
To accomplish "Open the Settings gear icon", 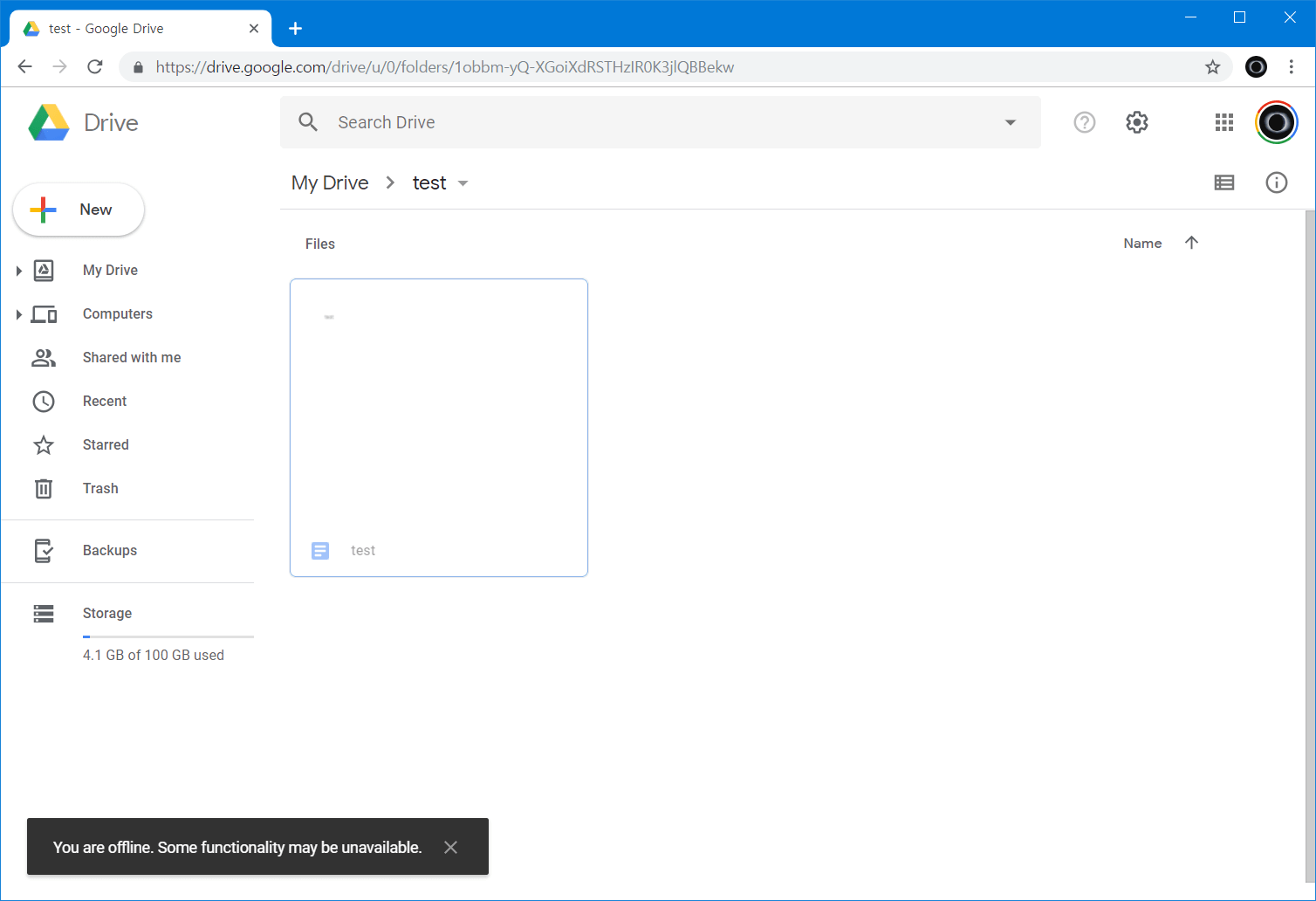I will 1136,122.
